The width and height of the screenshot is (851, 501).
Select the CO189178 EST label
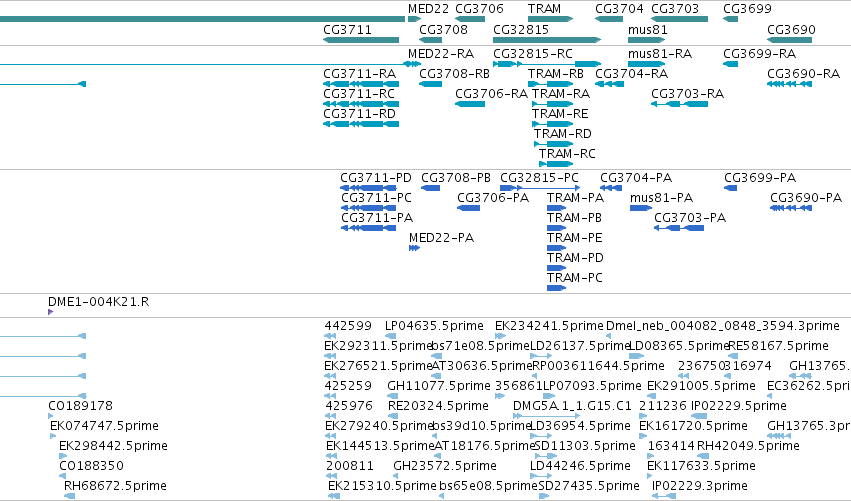coord(80,407)
